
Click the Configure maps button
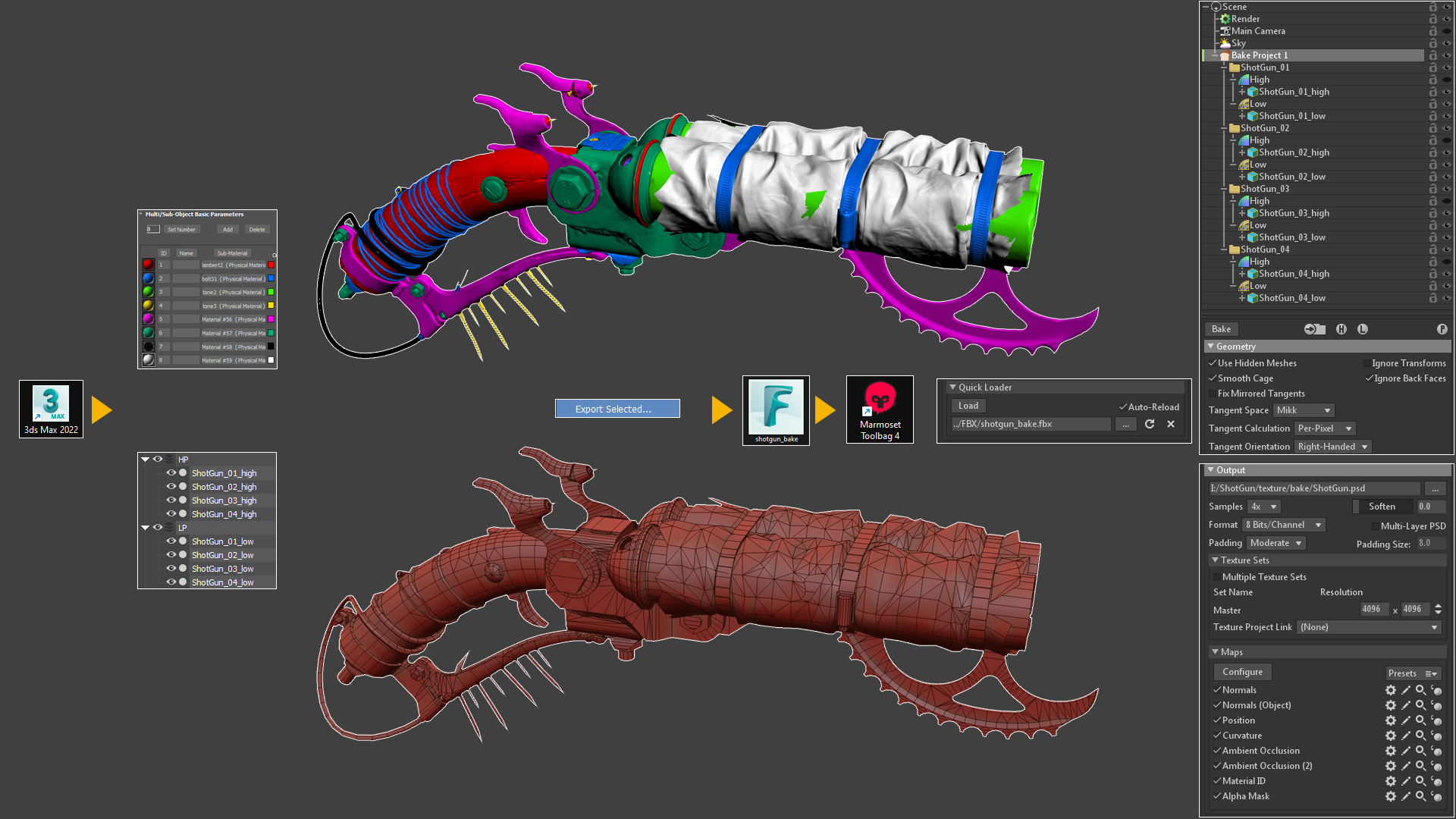click(x=1242, y=672)
